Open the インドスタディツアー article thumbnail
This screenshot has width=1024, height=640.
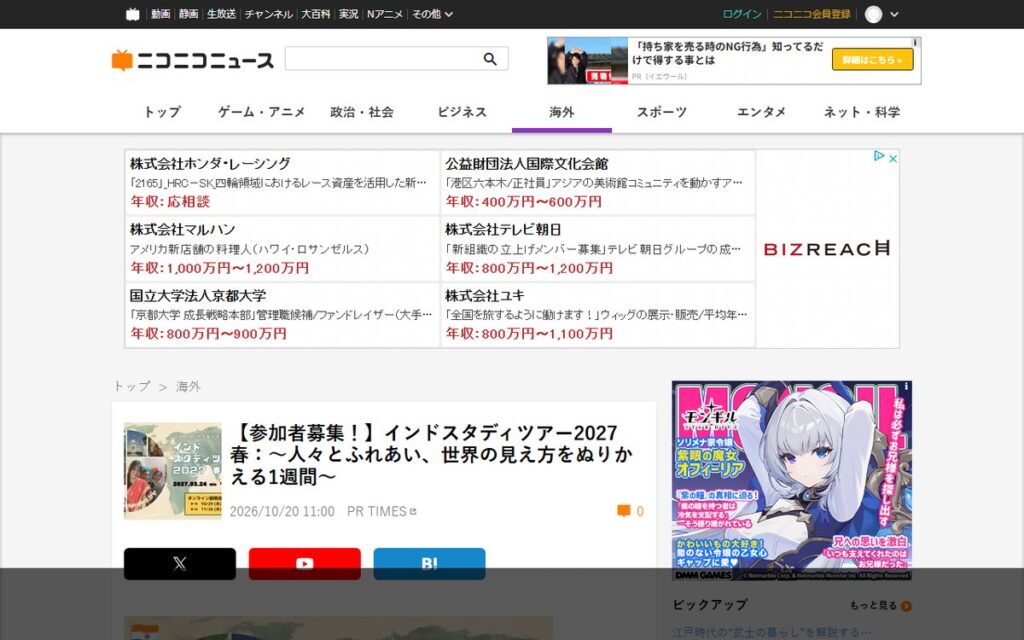173,471
